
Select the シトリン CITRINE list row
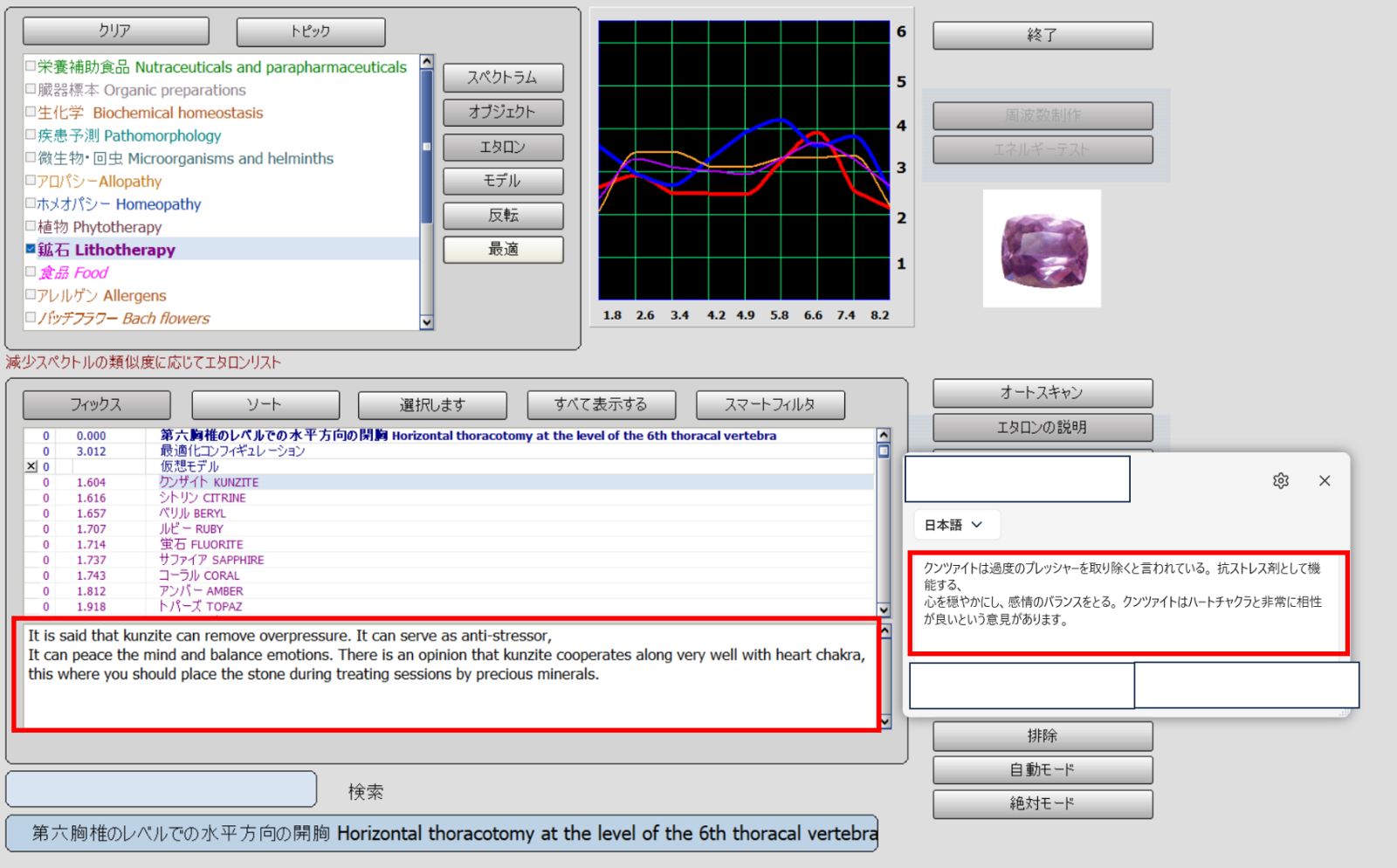tap(203, 498)
